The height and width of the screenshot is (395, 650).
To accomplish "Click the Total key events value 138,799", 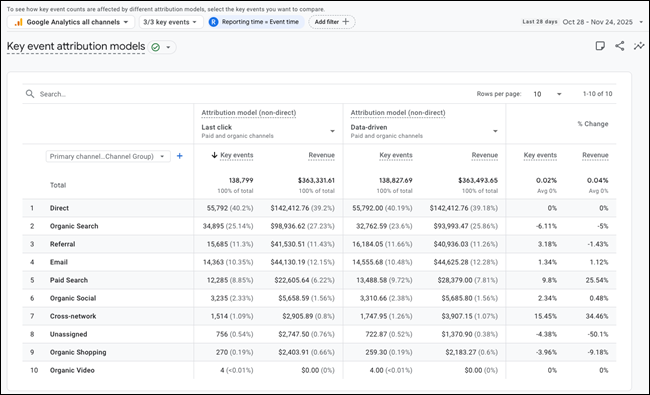I will pyautogui.click(x=241, y=180).
